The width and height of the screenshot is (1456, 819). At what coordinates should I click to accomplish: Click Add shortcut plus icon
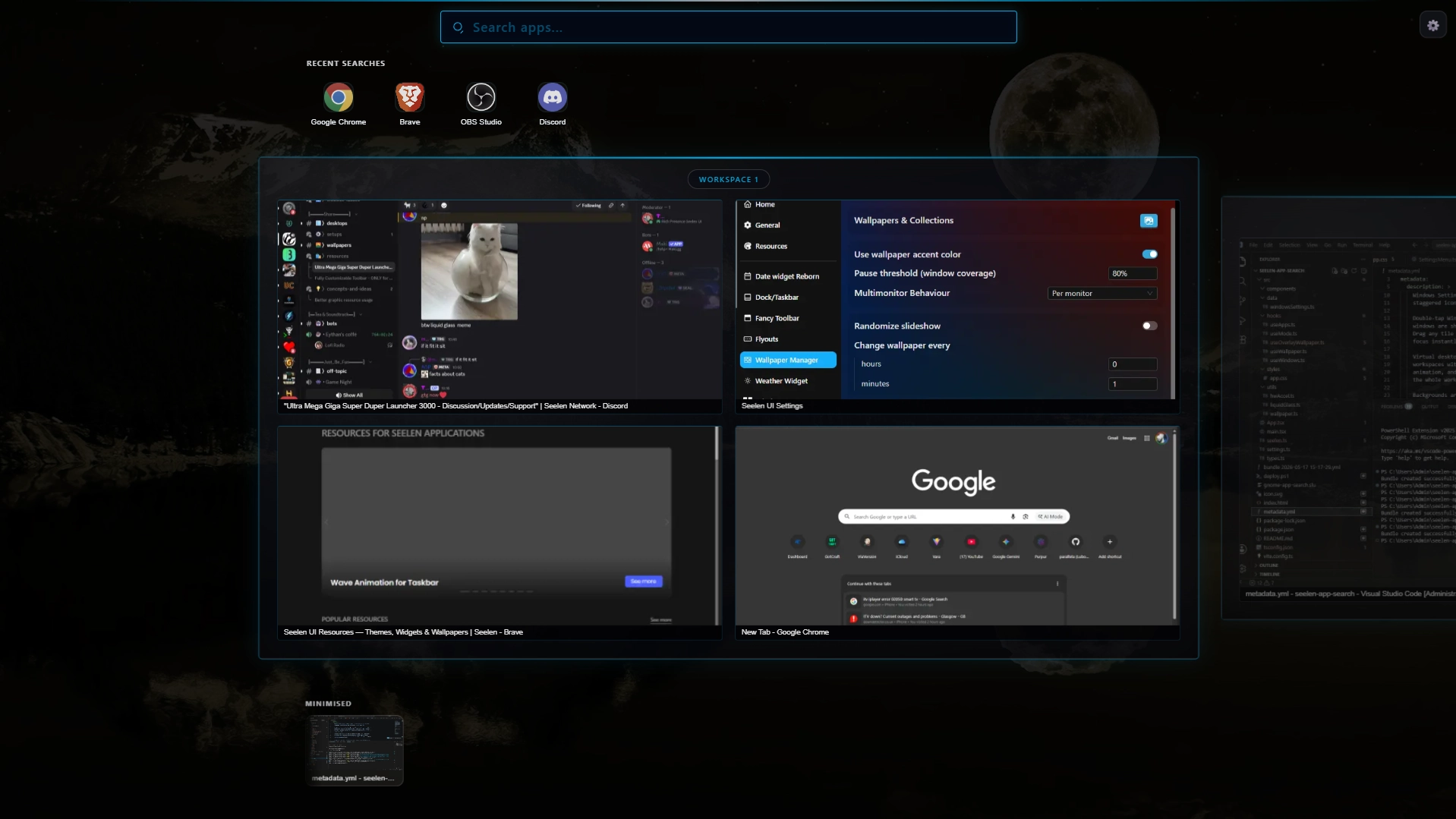pos(1110,542)
